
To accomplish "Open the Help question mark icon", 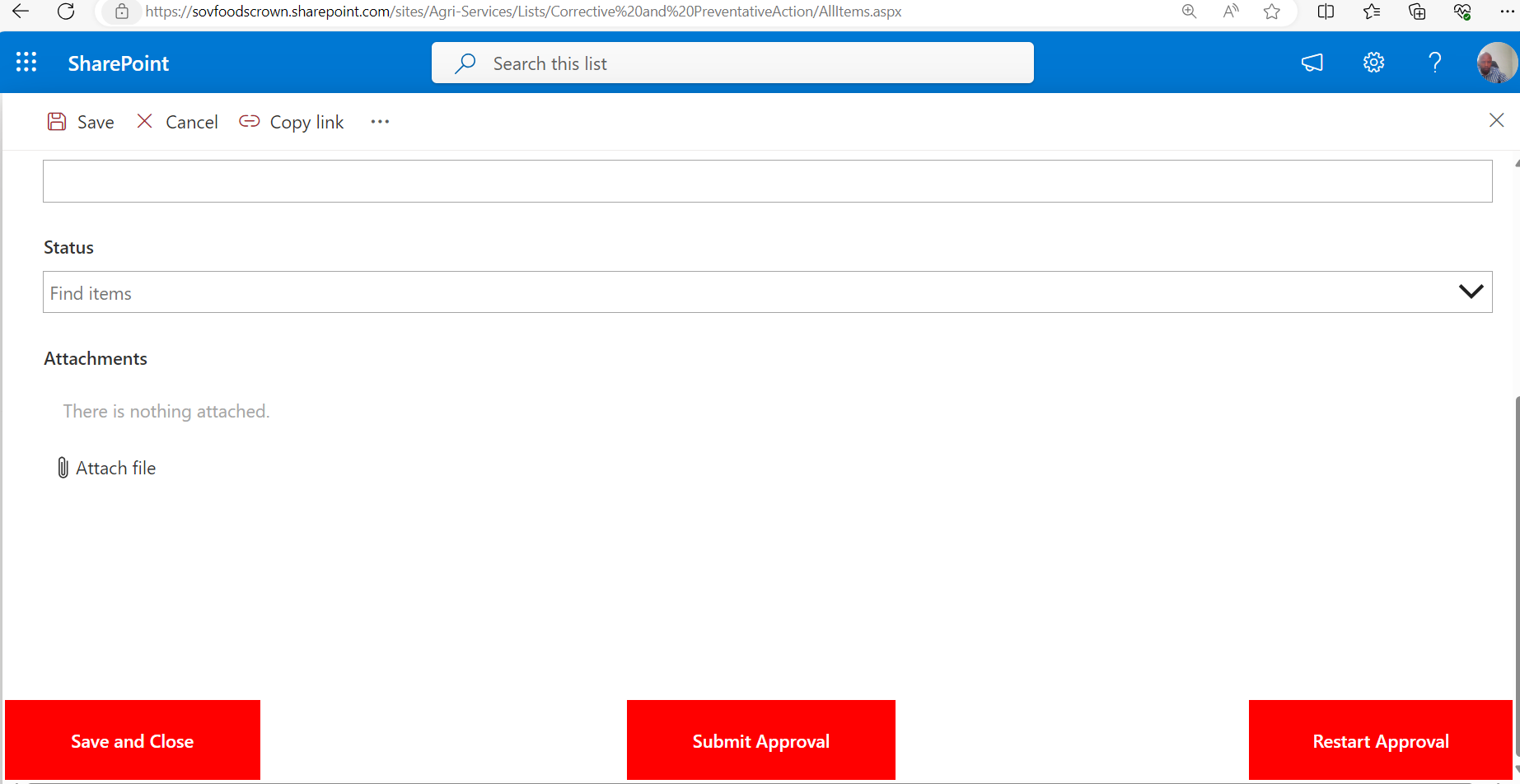I will coord(1435,62).
